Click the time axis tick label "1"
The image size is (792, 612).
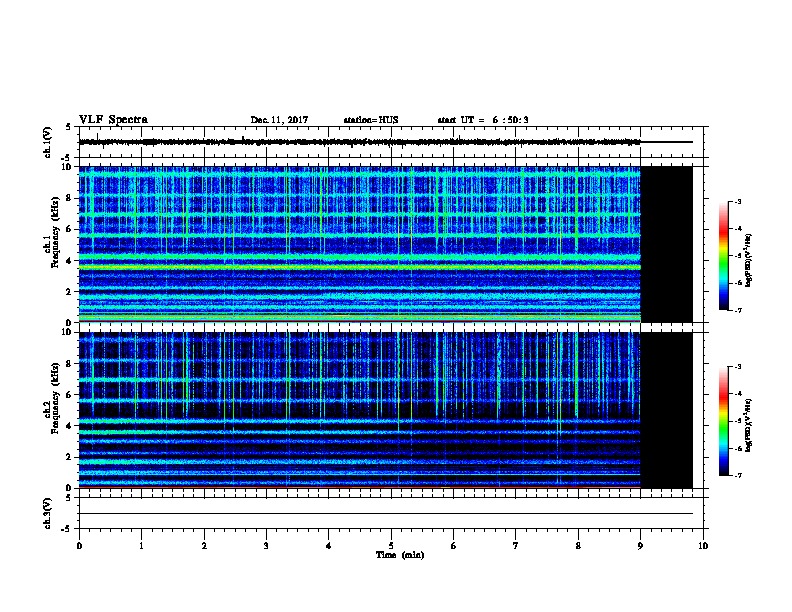coord(142,546)
